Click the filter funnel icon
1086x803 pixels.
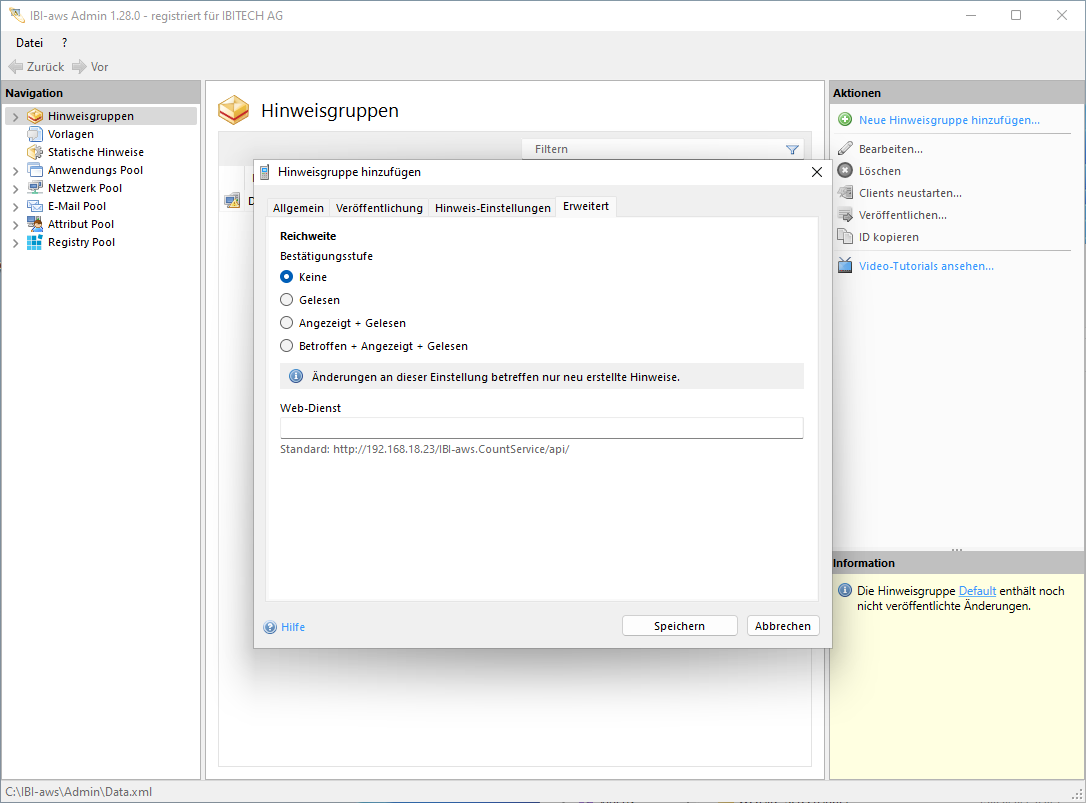[792, 150]
